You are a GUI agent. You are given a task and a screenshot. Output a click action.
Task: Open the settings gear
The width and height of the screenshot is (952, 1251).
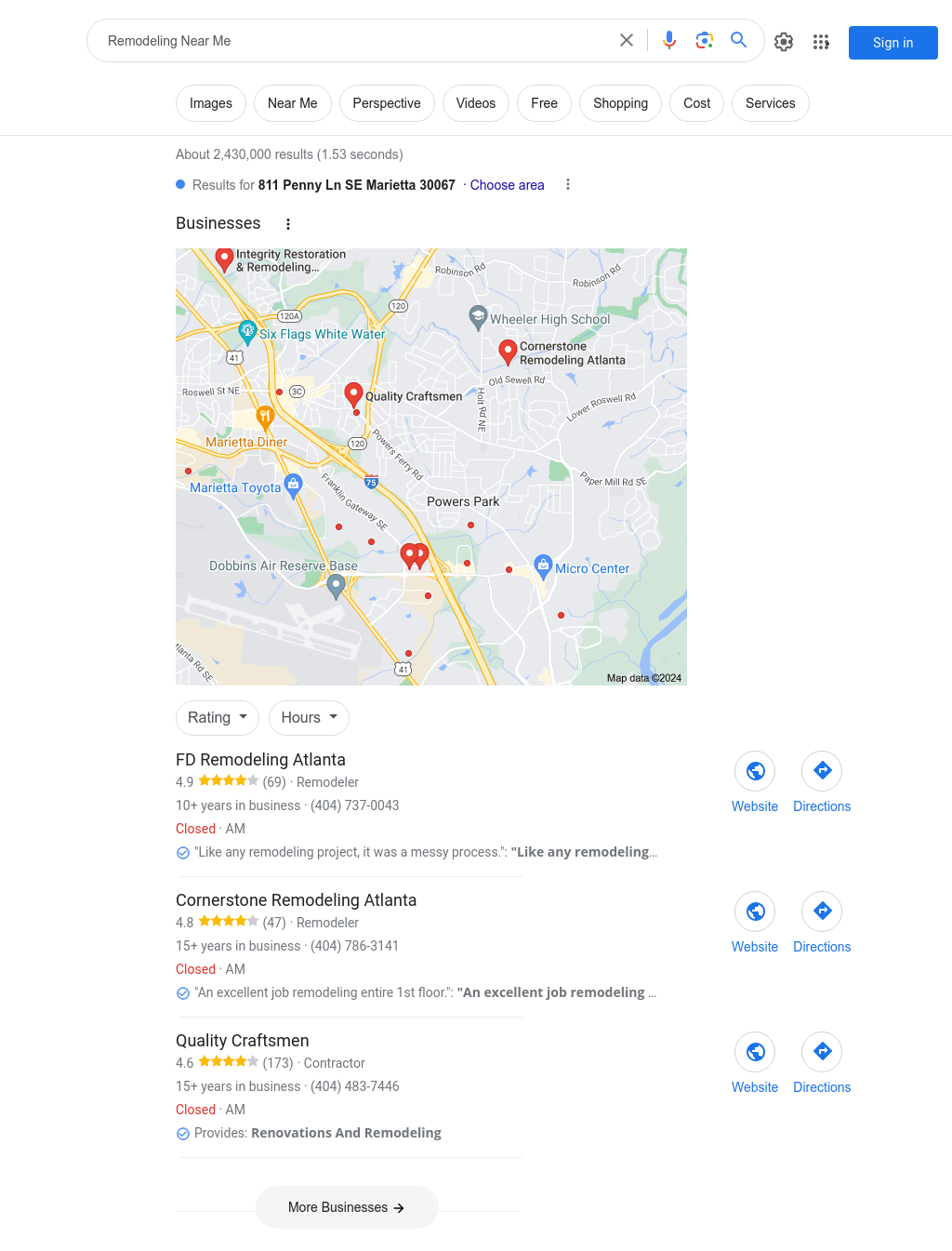784,42
